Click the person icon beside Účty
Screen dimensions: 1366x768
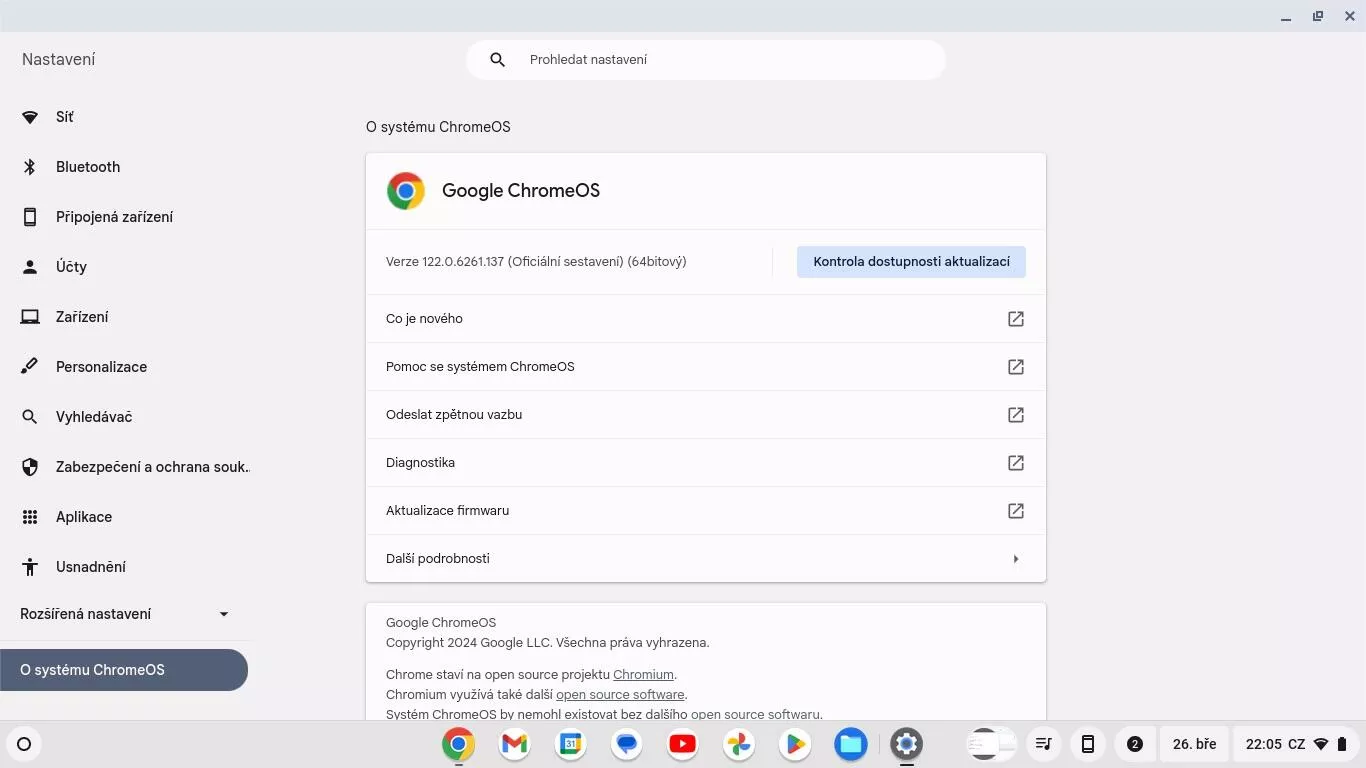(x=30, y=267)
